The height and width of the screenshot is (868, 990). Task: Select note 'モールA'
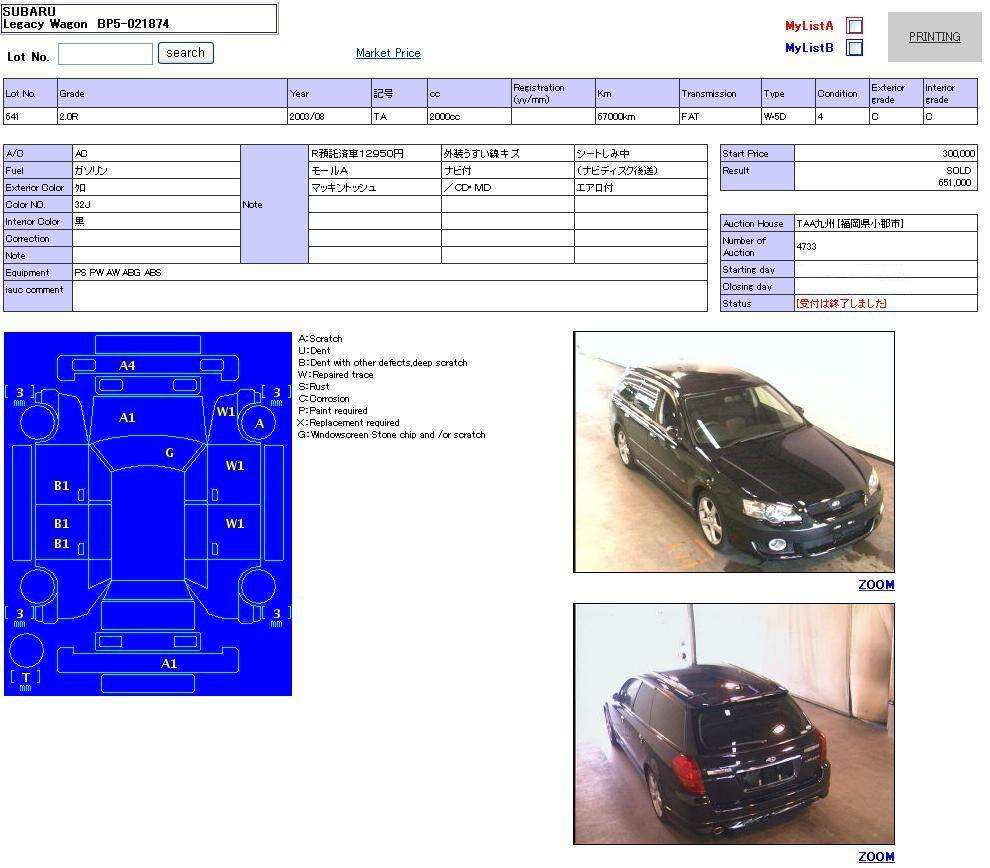coord(329,170)
